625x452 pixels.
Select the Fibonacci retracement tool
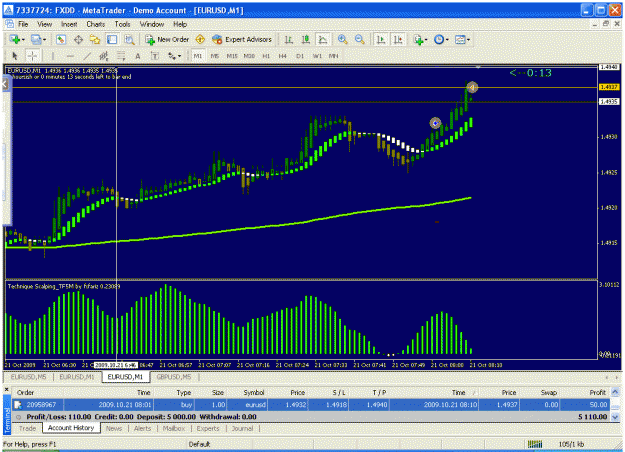pos(121,56)
